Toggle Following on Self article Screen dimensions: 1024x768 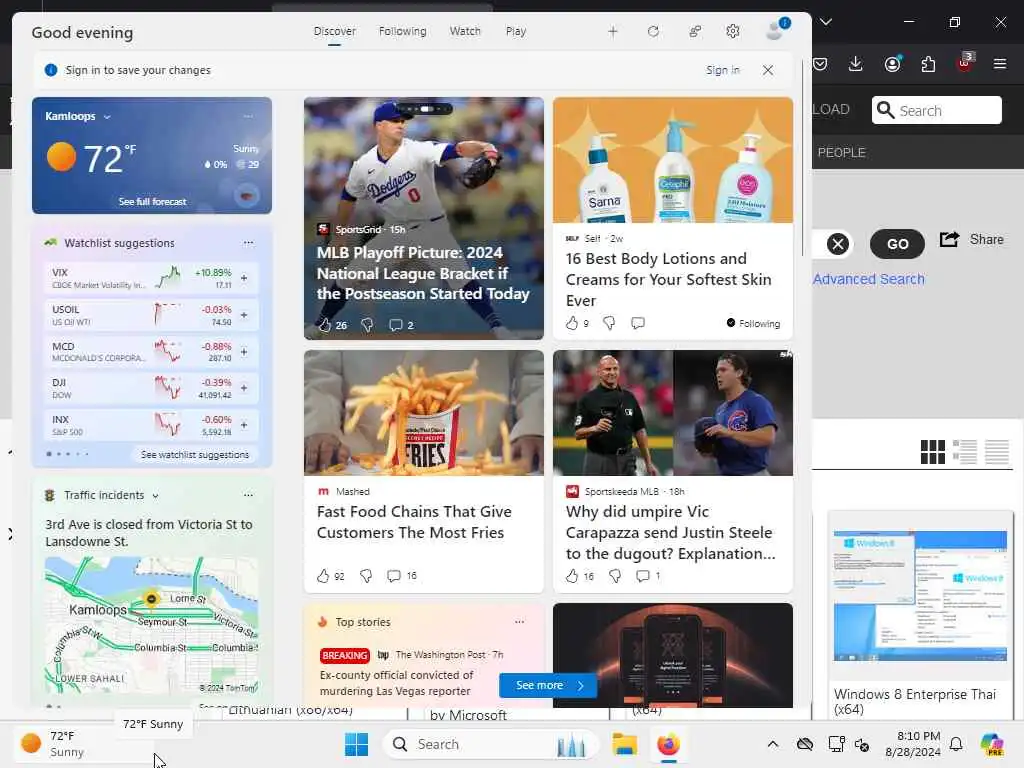point(753,323)
